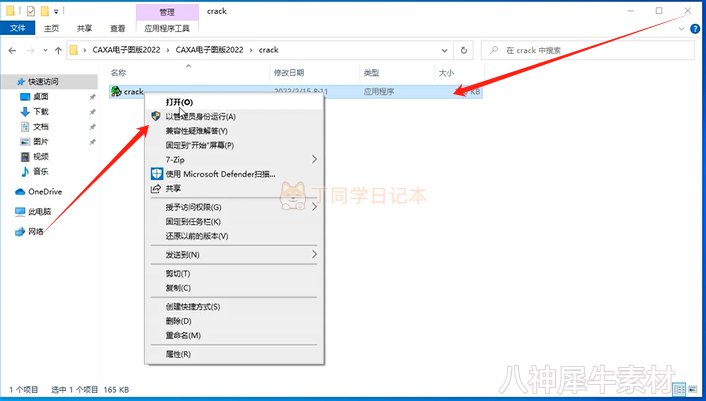
Task: Open 音乐 in the navigation pane
Action: pos(41,171)
